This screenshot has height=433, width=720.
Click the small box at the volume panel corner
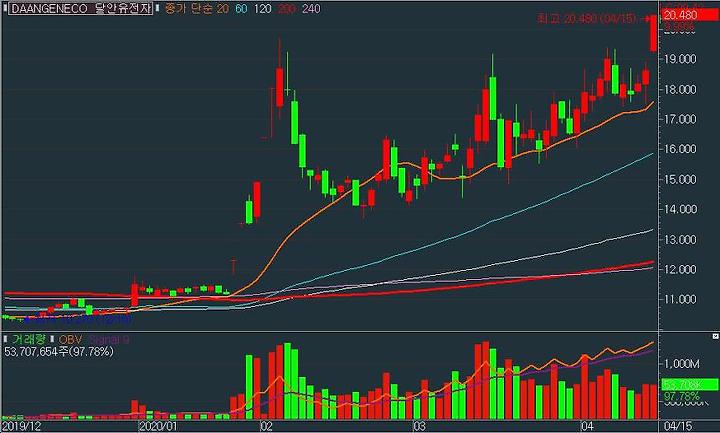[x=715, y=337]
